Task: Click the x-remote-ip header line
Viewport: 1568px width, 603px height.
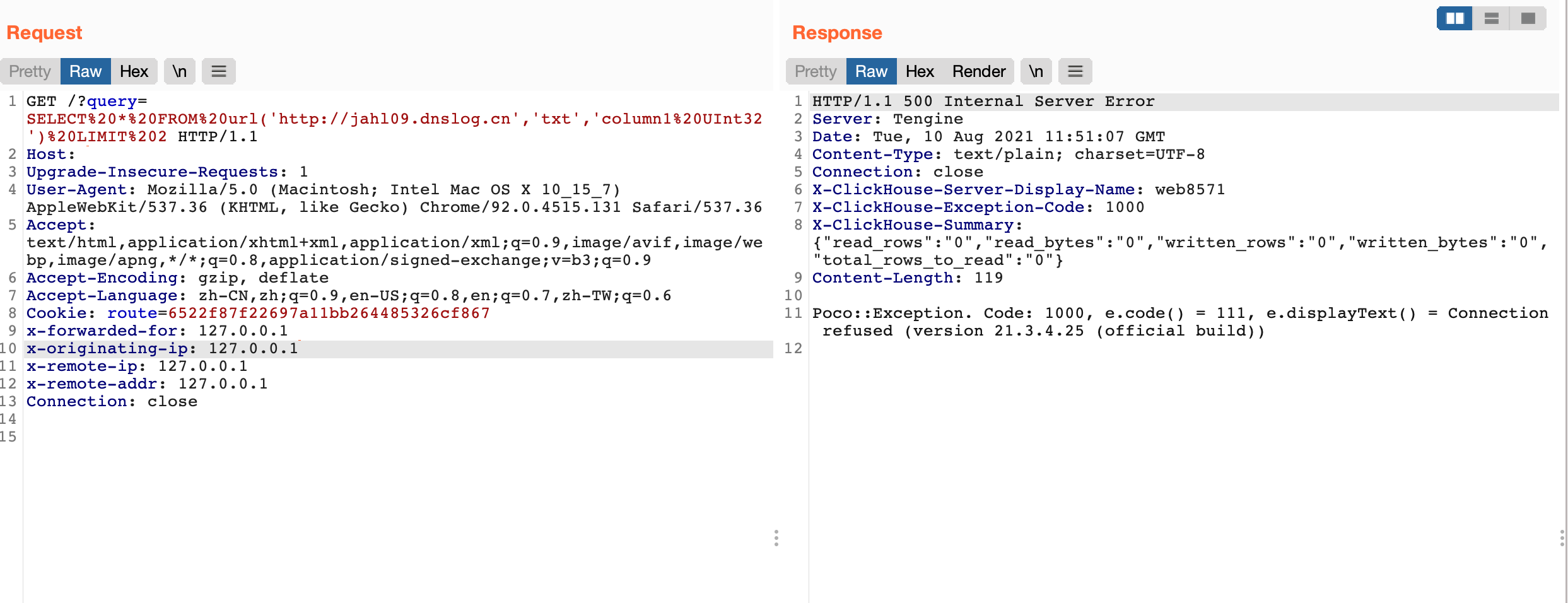Action: 137,366
